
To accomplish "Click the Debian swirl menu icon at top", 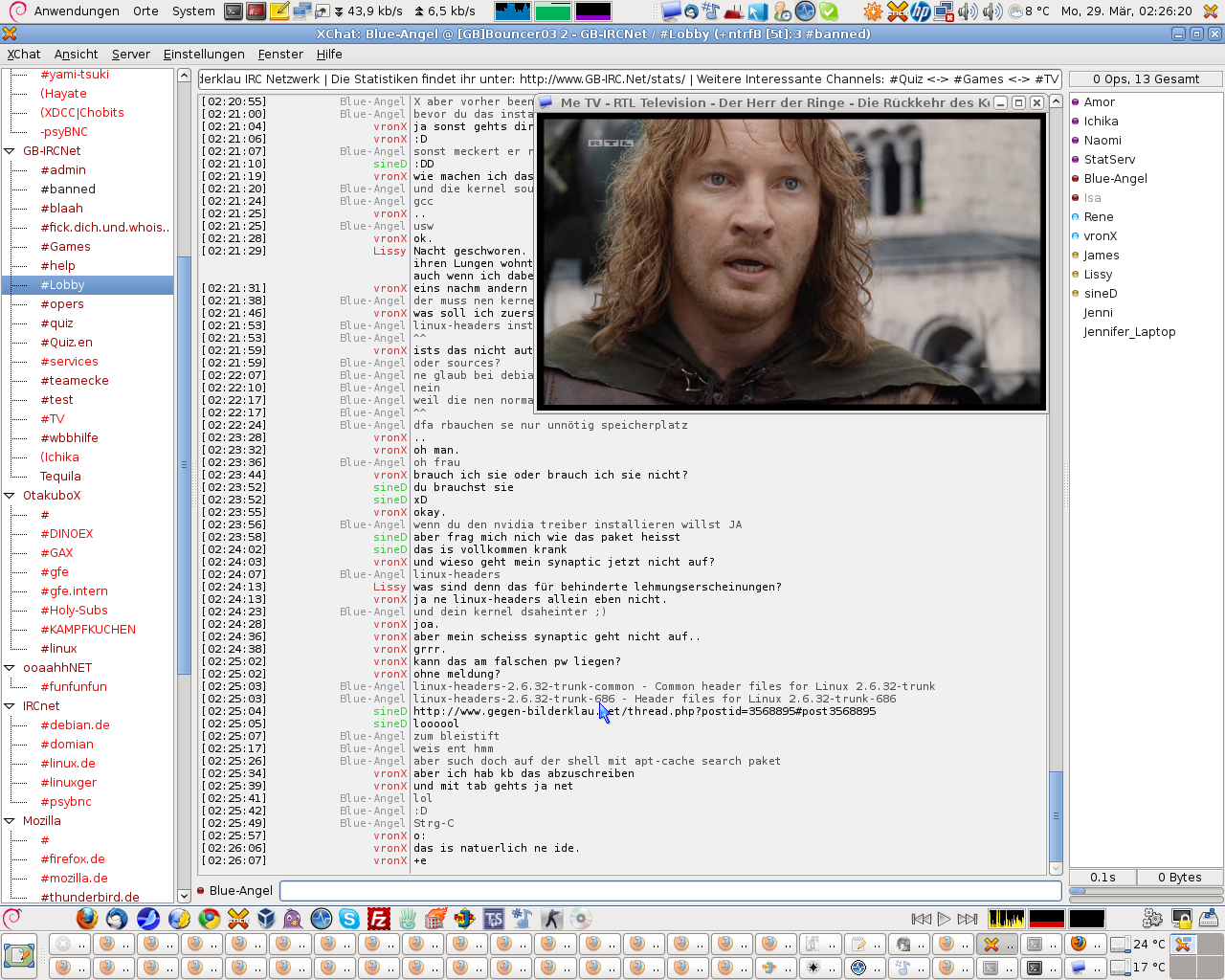I will (x=15, y=11).
